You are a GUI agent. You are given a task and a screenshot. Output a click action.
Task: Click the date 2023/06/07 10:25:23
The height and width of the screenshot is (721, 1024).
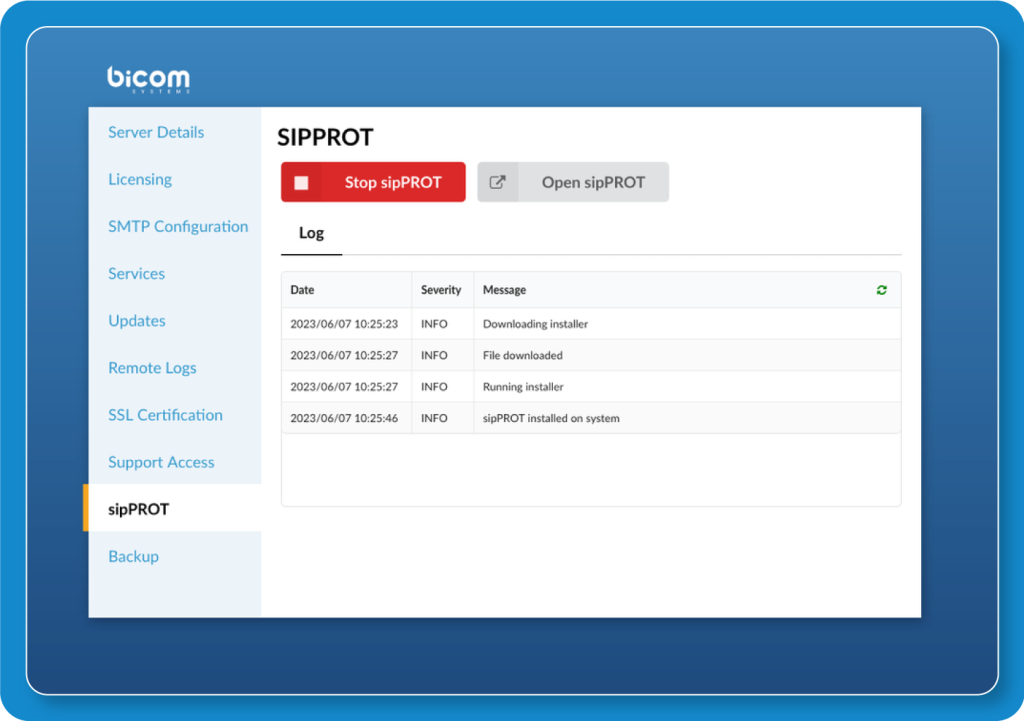point(344,324)
